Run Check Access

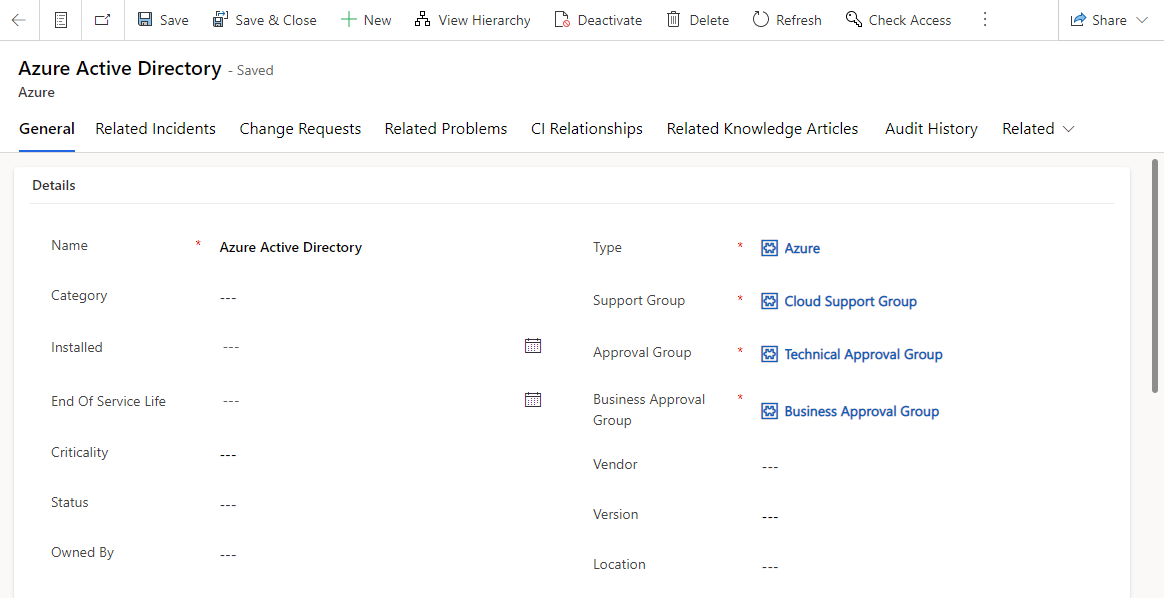(898, 20)
